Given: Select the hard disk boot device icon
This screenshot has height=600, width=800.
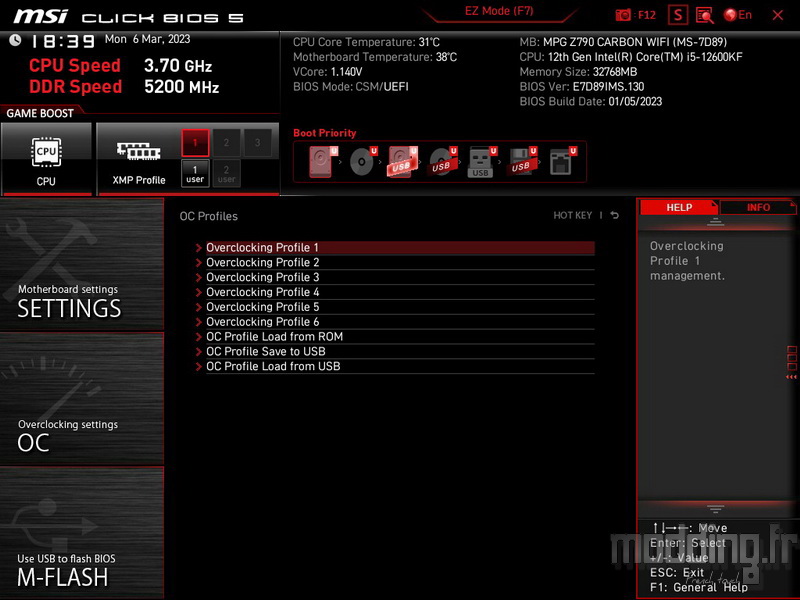Looking at the screenshot, I should (323, 162).
